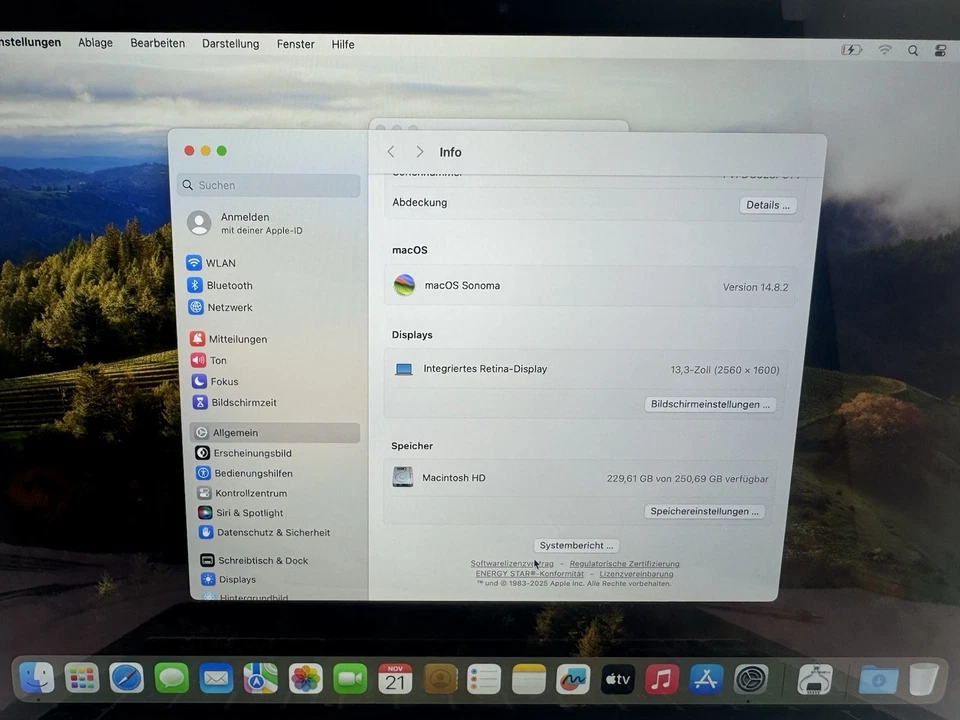Open Messages from the Dock
The height and width of the screenshot is (720, 960).
click(x=171, y=678)
